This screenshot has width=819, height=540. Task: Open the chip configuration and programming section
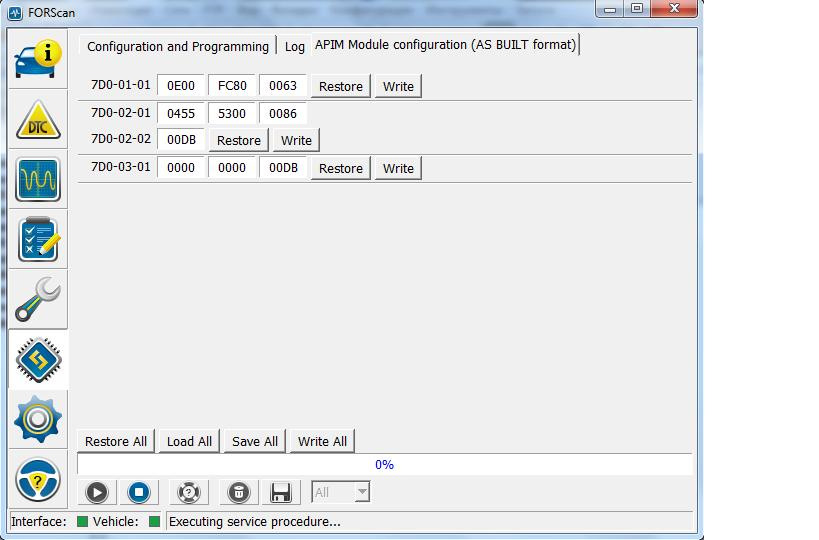click(38, 359)
